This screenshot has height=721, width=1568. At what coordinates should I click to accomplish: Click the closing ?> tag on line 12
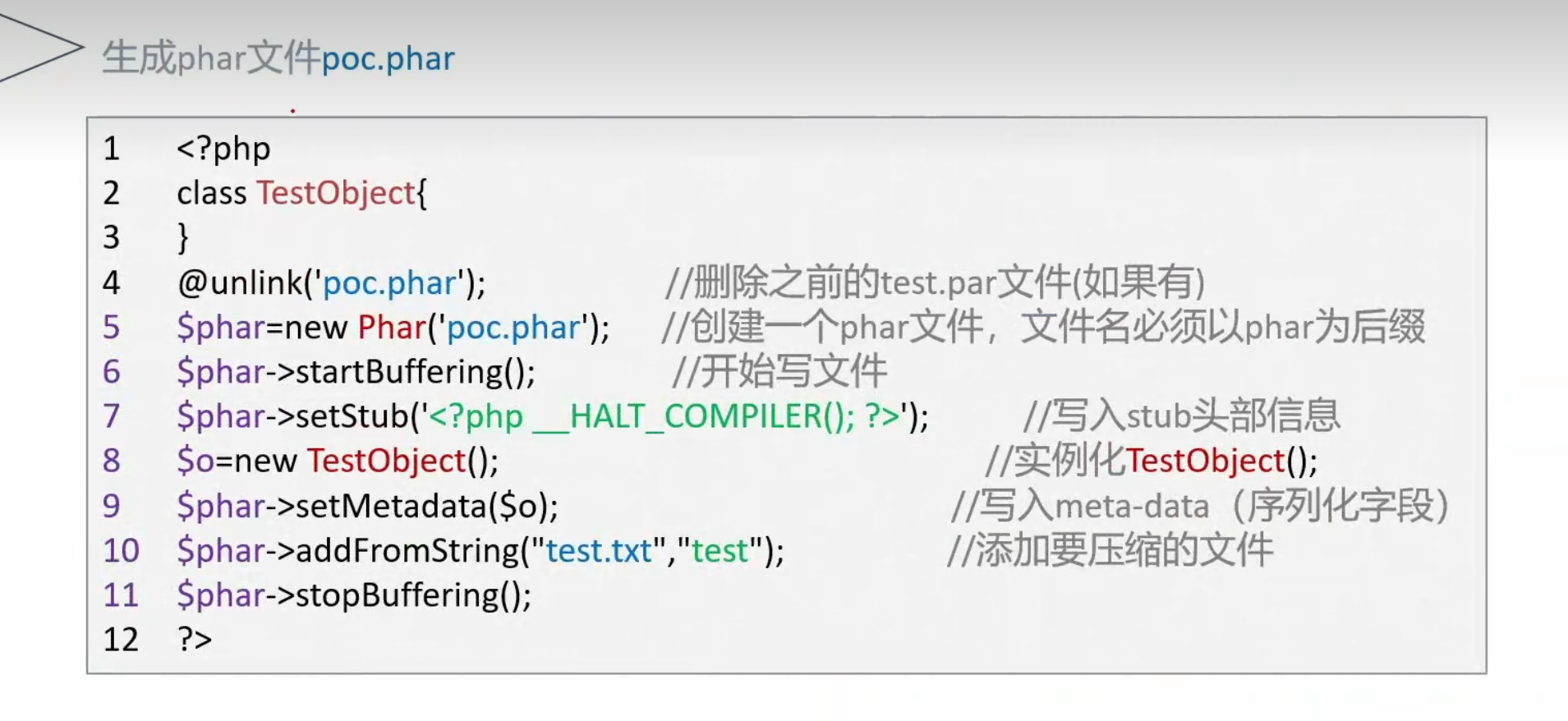coord(195,640)
